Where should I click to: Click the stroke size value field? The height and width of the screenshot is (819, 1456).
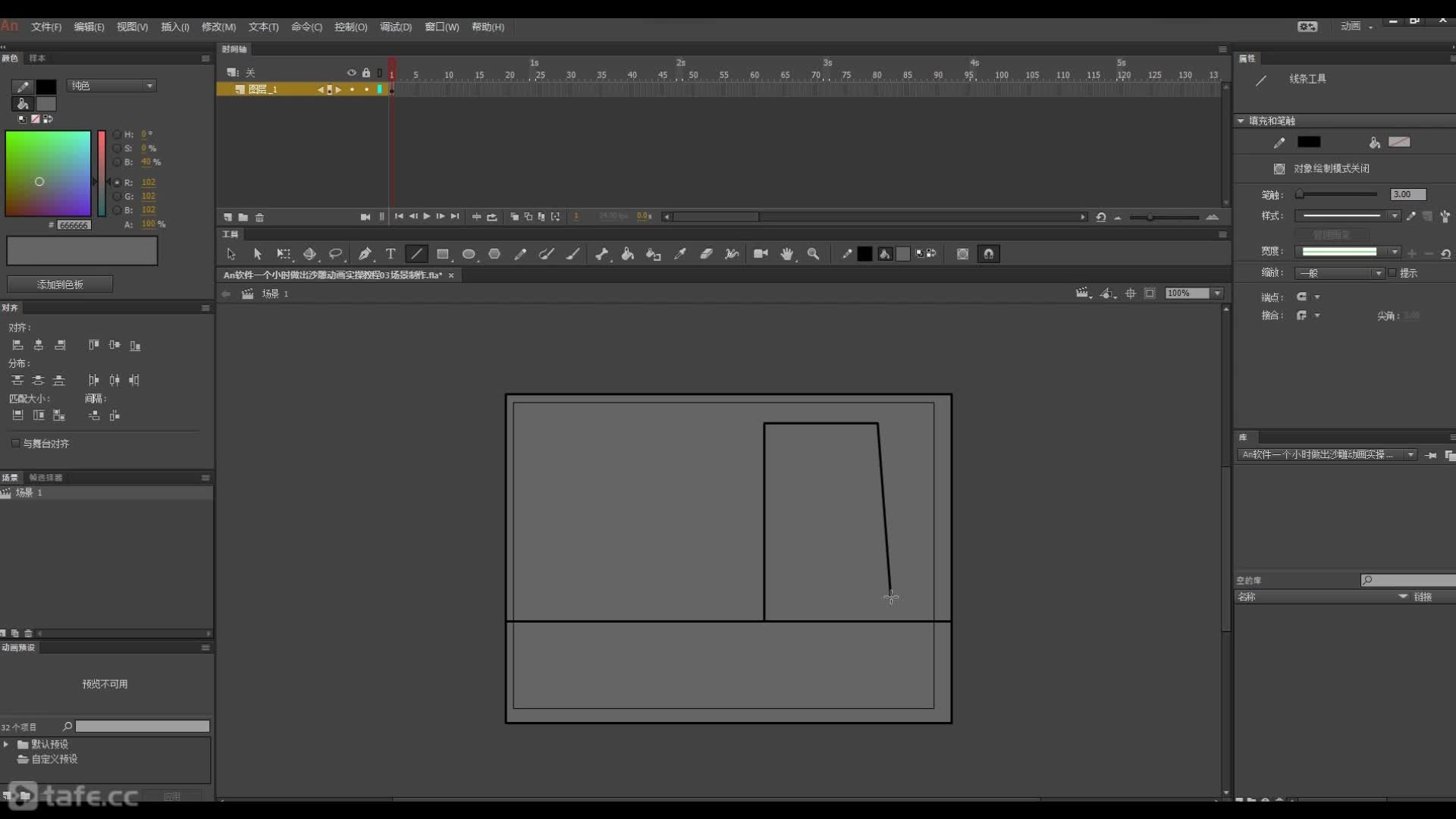point(1408,195)
